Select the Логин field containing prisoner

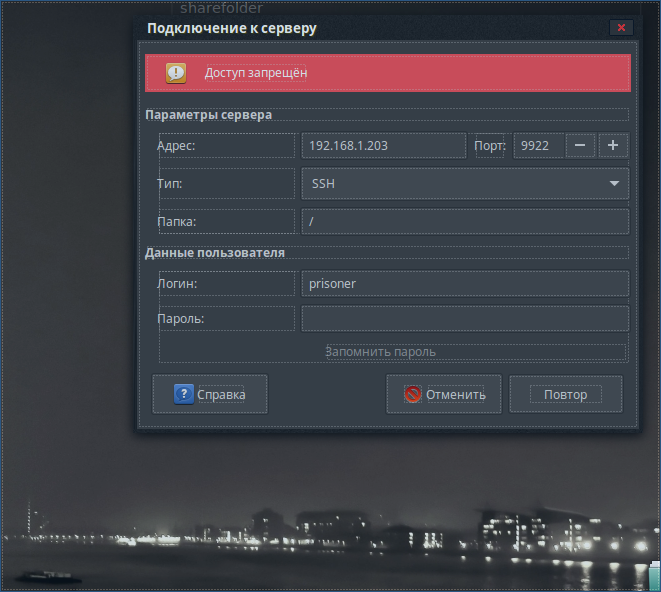[464, 283]
